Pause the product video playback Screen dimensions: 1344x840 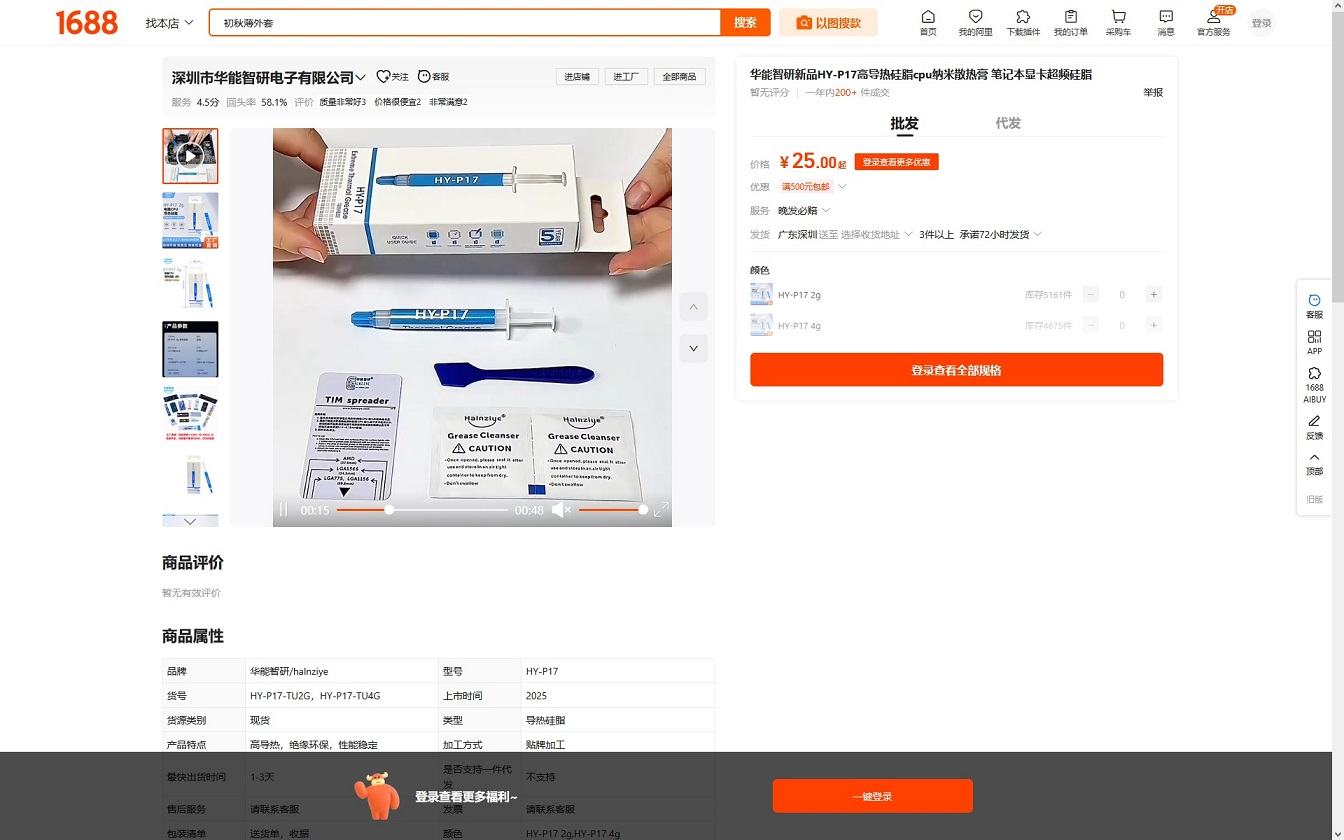284,510
